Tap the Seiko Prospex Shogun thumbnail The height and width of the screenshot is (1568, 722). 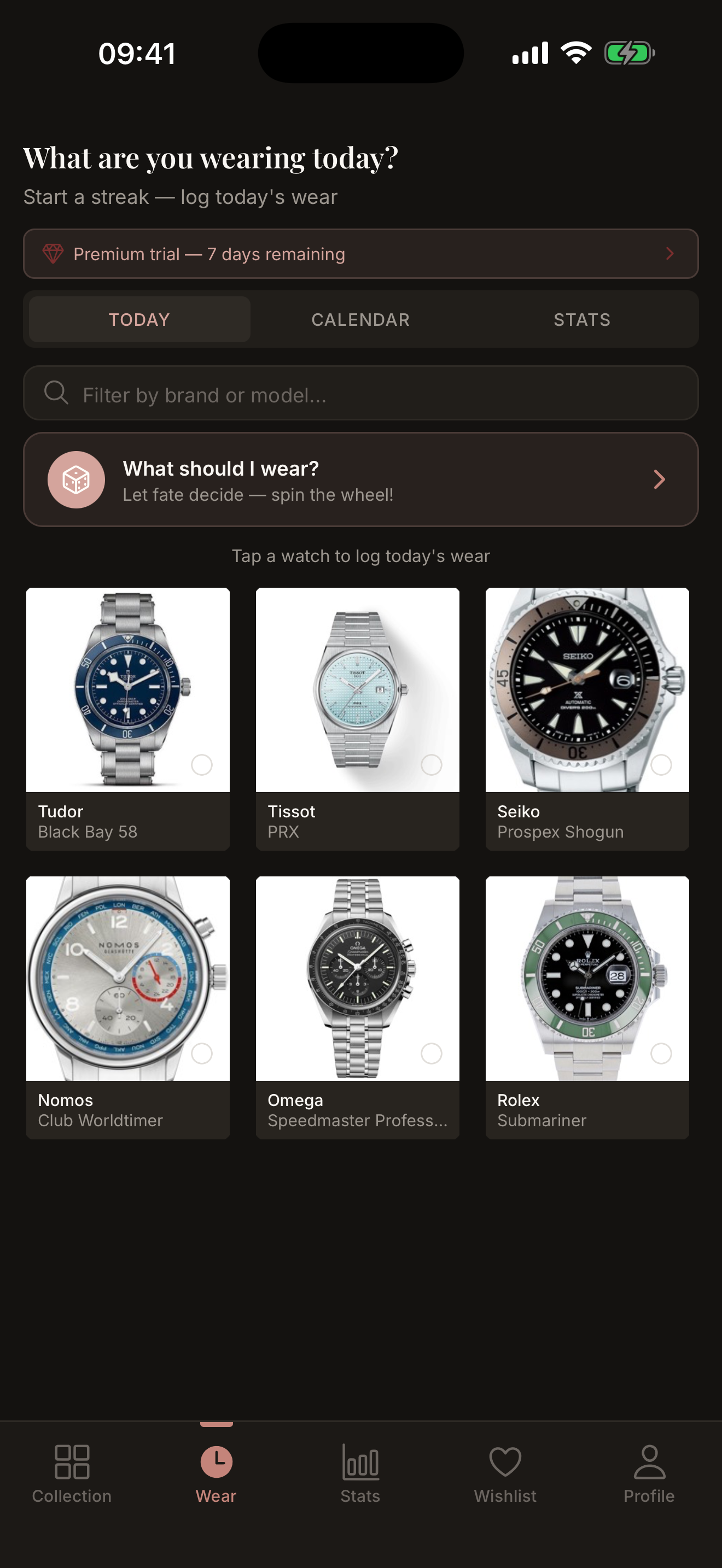pyautogui.click(x=587, y=689)
